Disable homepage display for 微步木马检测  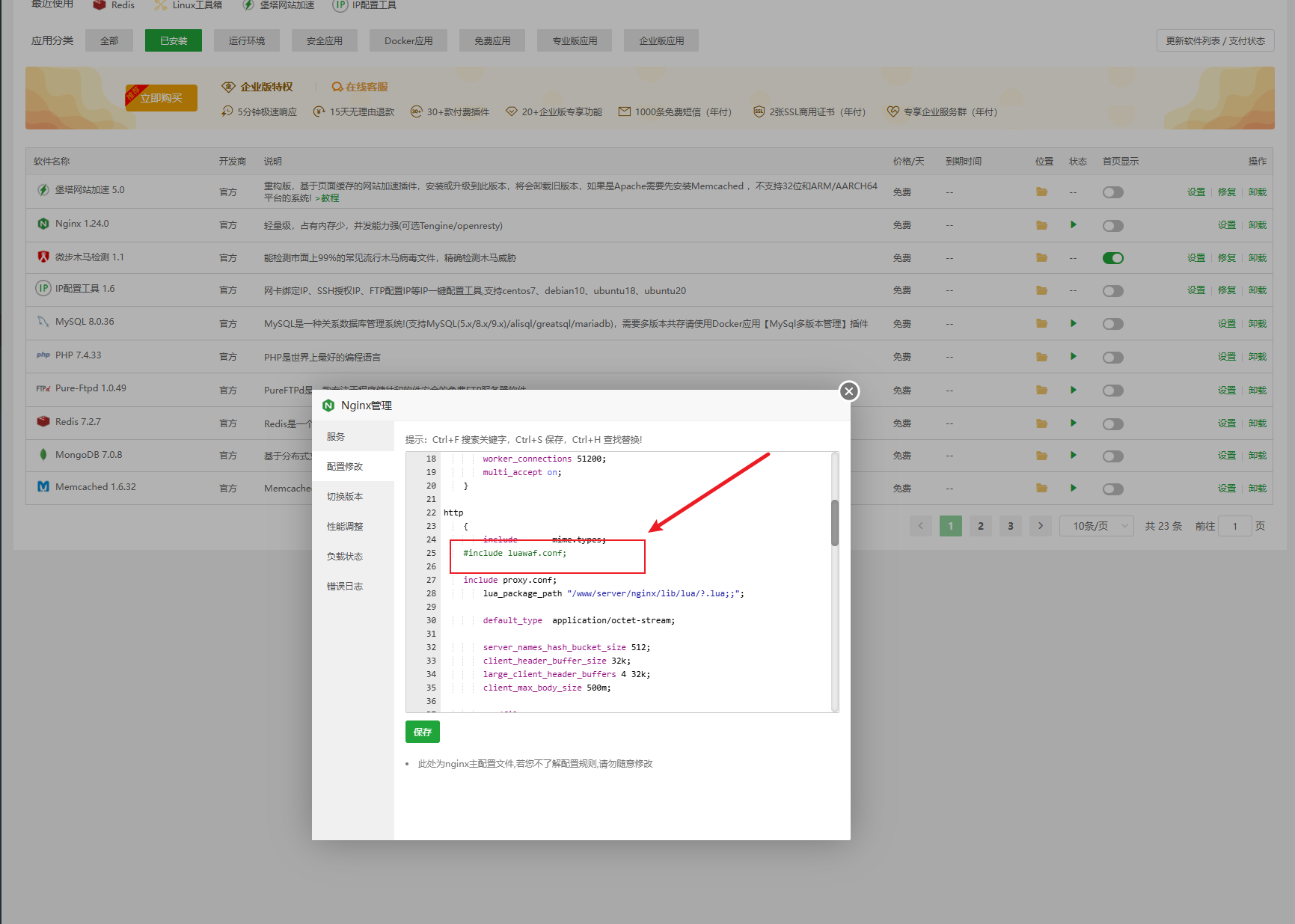coord(1113,259)
